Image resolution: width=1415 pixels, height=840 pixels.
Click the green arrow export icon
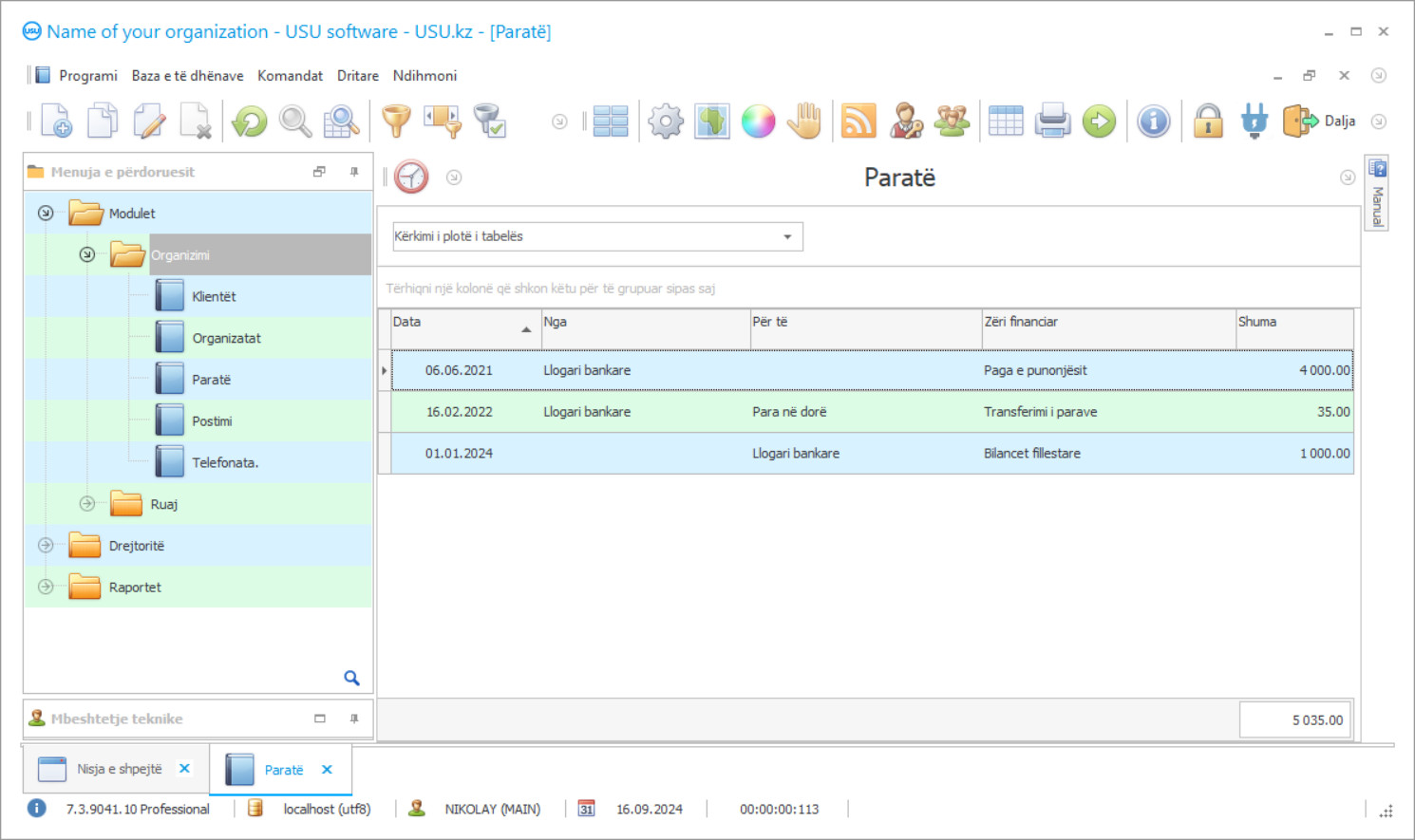coord(1099,121)
